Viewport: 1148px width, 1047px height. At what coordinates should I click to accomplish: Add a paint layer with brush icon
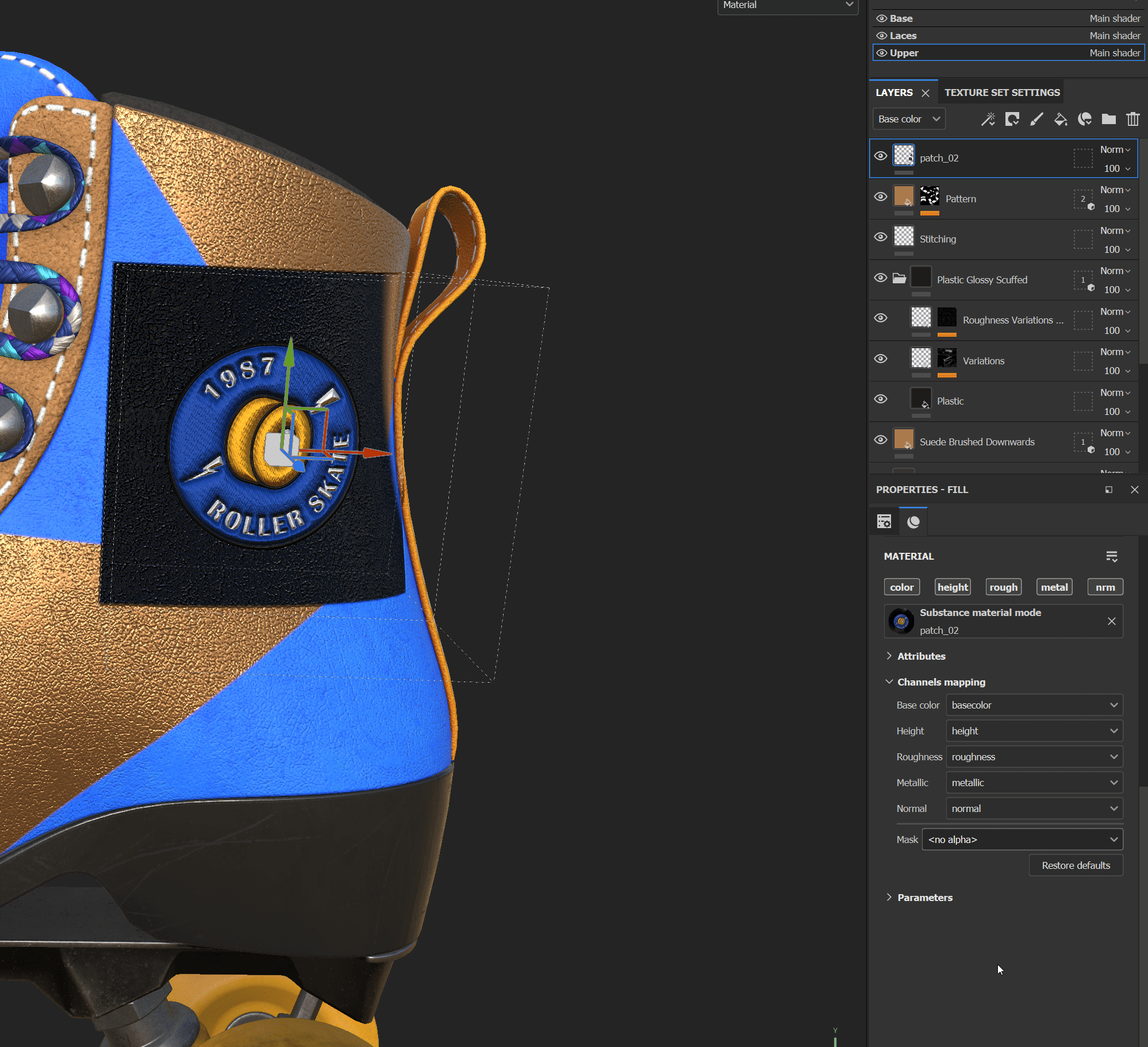click(x=1036, y=119)
